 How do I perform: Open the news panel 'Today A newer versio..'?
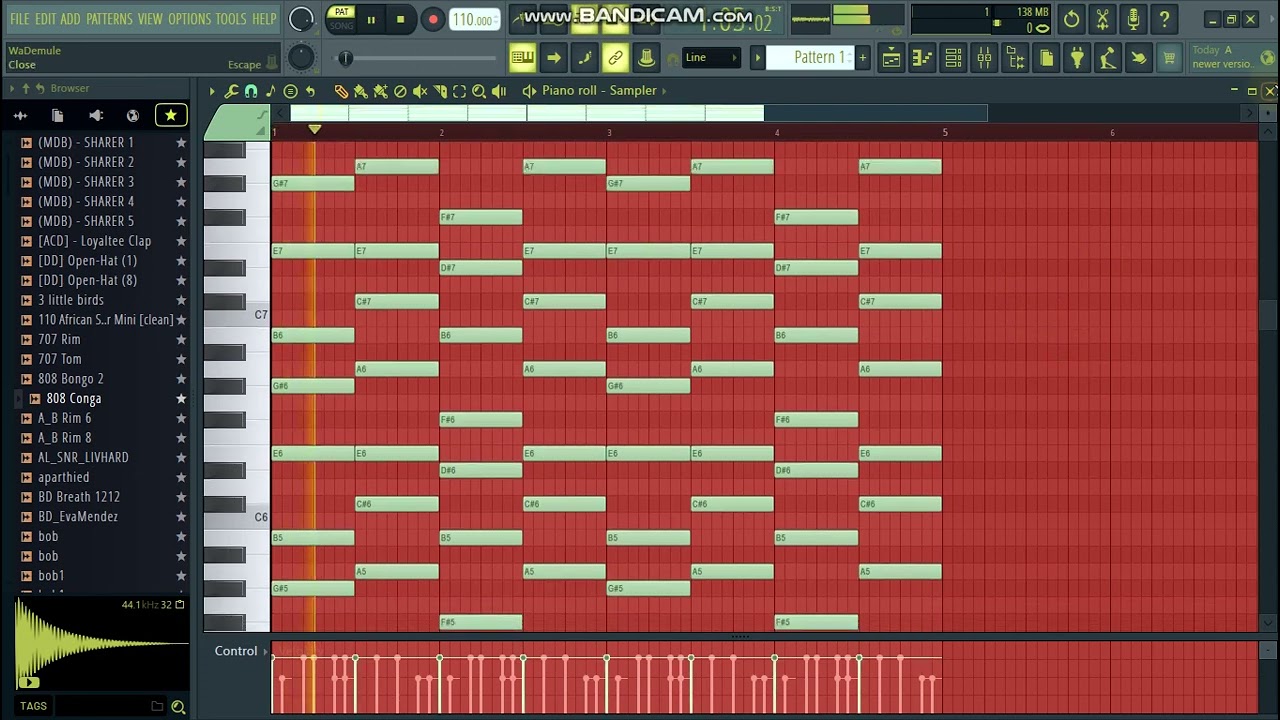(1232, 57)
